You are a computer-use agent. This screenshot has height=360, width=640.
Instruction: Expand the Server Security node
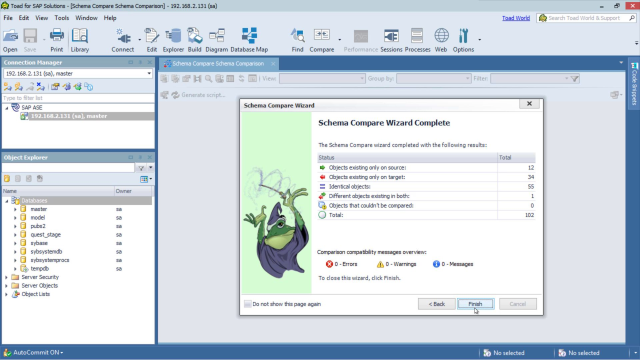pos(6,277)
